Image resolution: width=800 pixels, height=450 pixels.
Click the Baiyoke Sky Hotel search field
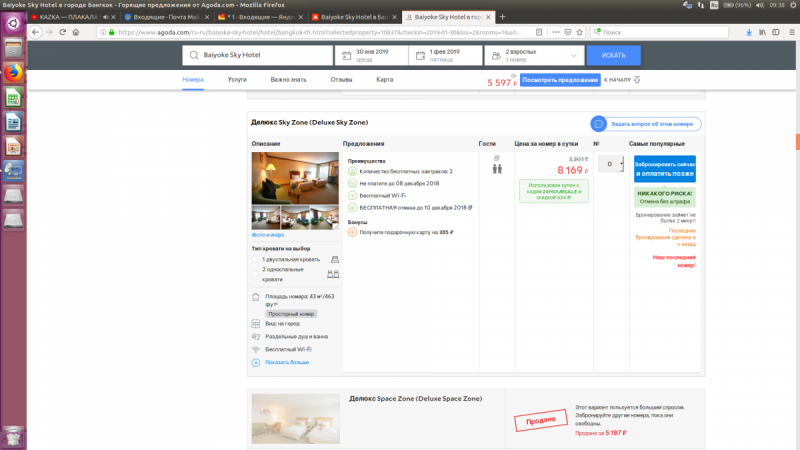(x=258, y=55)
